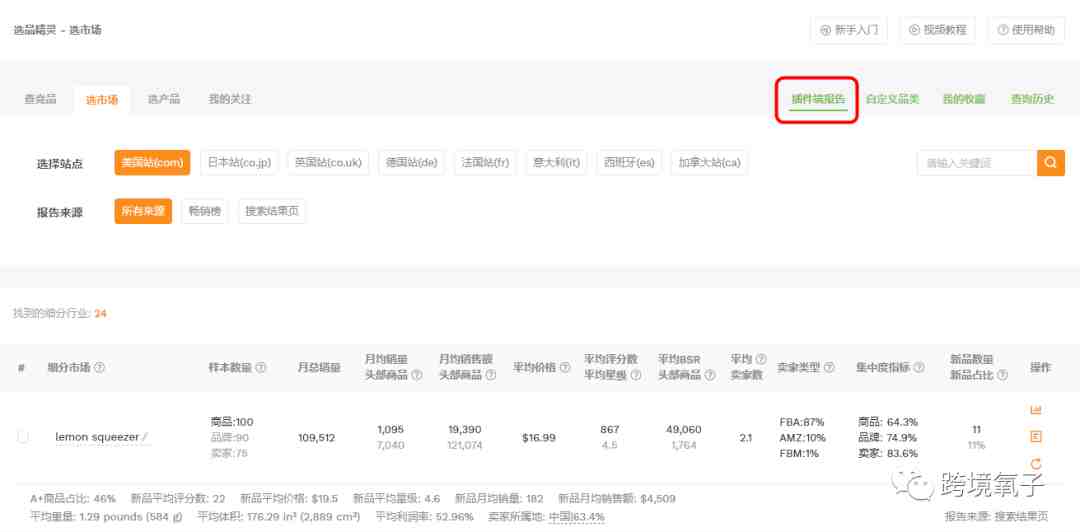The height and width of the screenshot is (532, 1080).
Task: Choose 搜索结果页 report source
Action: pyautogui.click(x=272, y=212)
